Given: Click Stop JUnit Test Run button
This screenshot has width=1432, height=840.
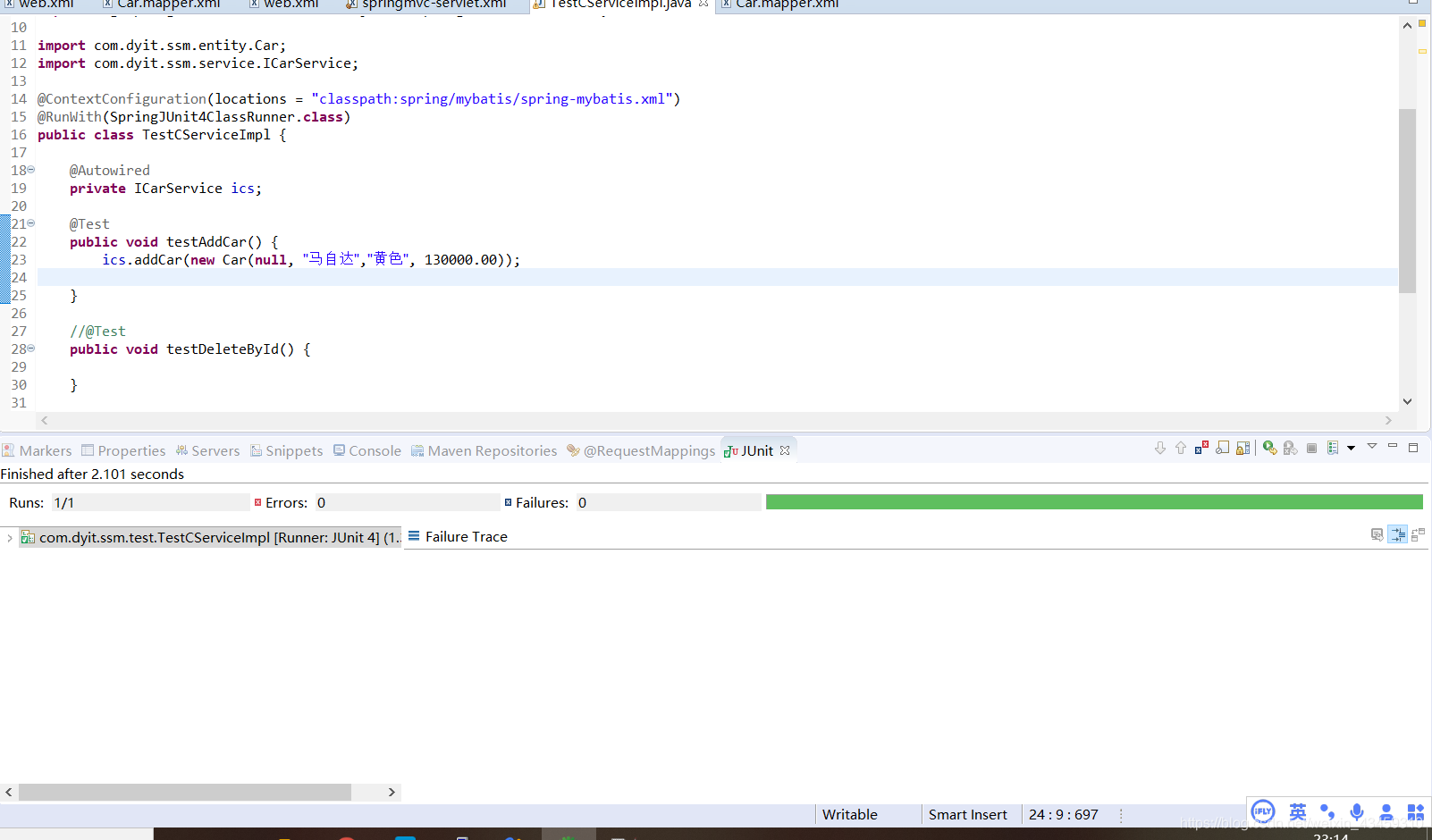Looking at the screenshot, I should (1311, 448).
